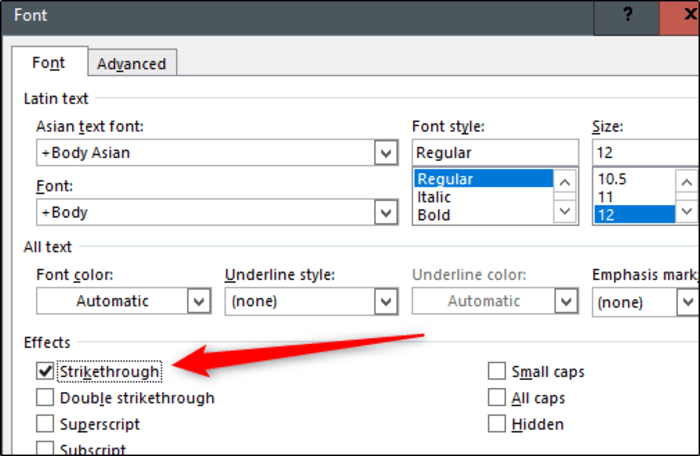
Task: Enable Double strikethrough effect
Action: click(45, 397)
